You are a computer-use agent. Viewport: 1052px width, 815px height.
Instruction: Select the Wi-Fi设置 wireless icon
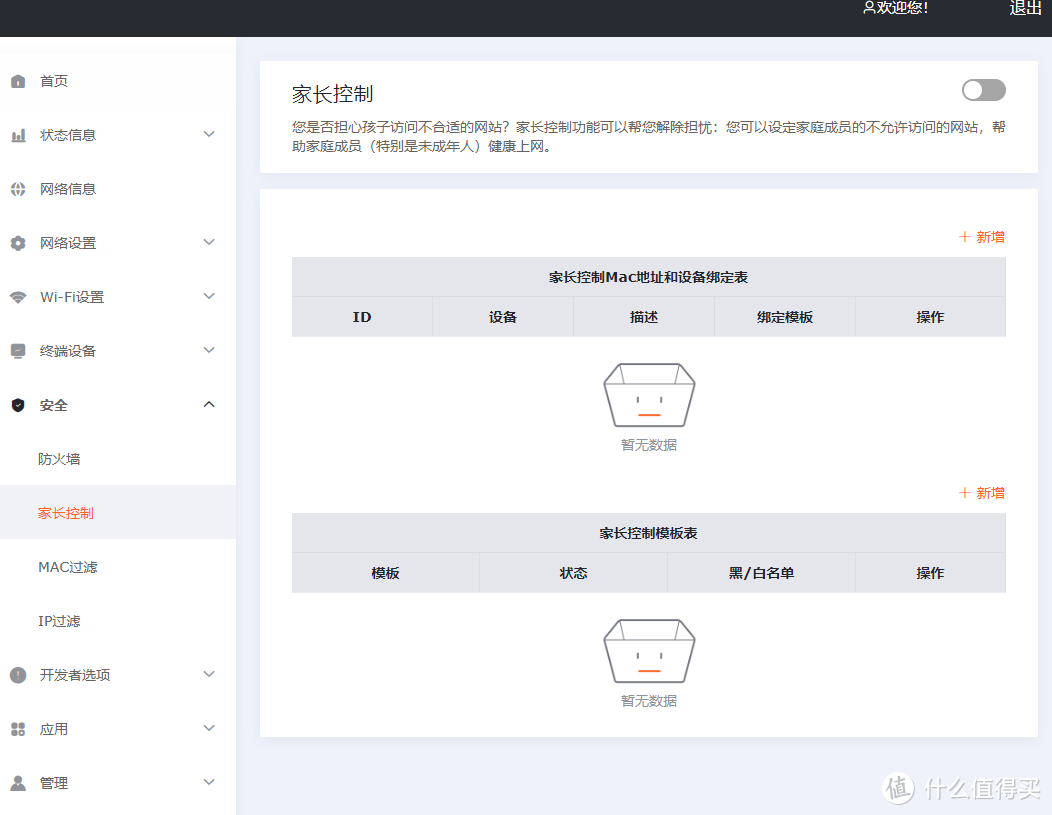(x=17, y=296)
